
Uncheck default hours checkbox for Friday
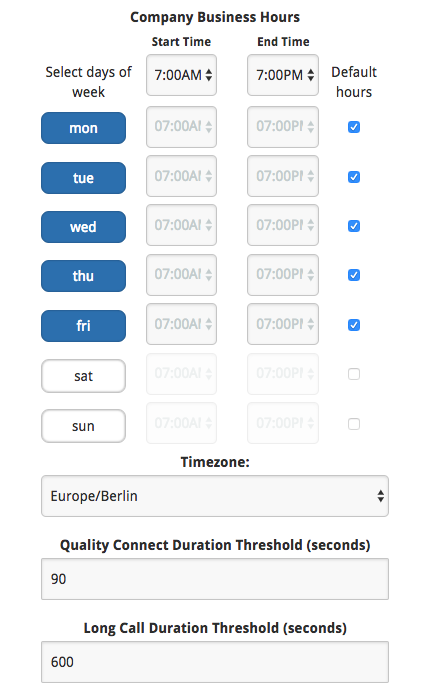(354, 325)
